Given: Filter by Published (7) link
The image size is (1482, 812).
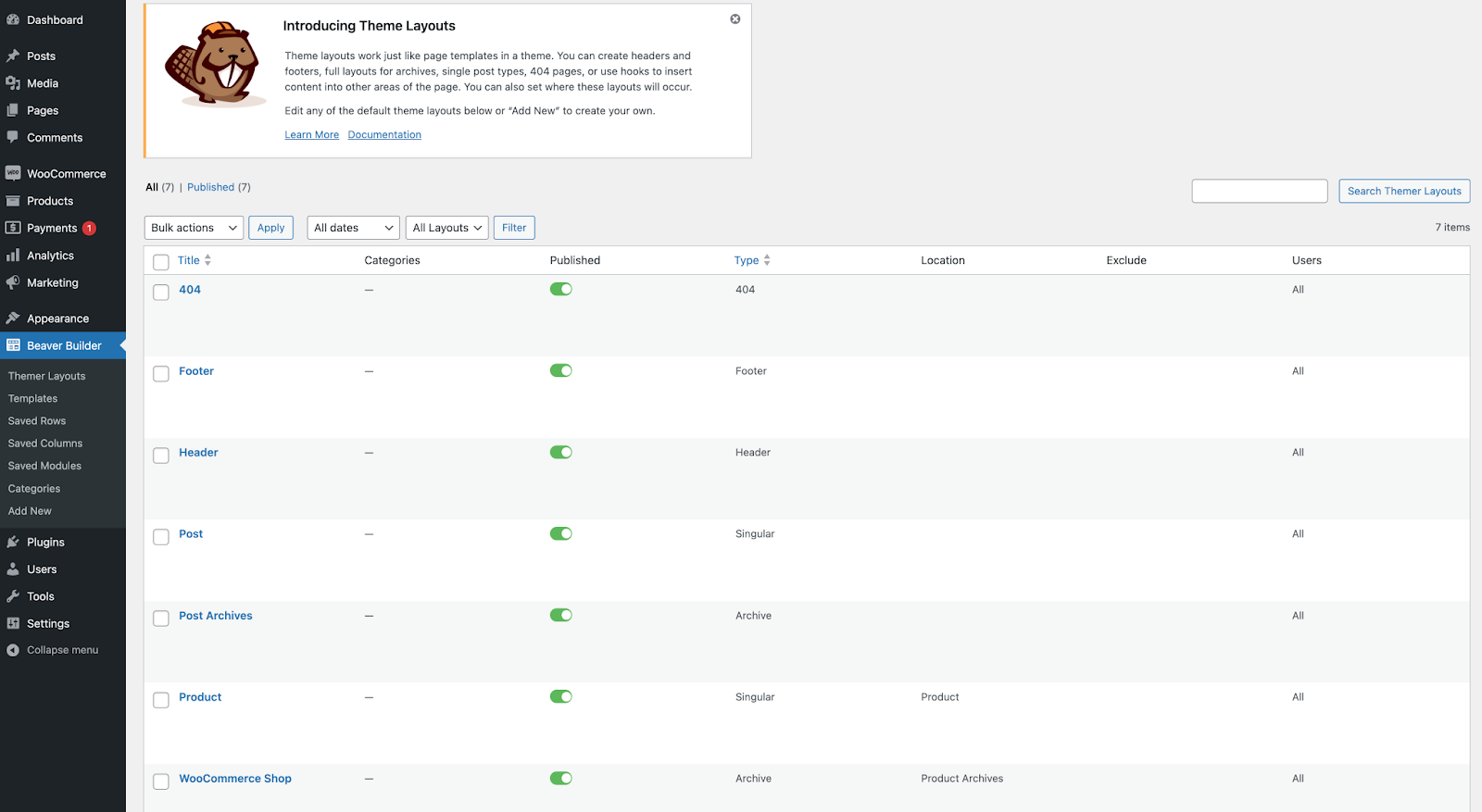Looking at the screenshot, I should [x=219, y=187].
